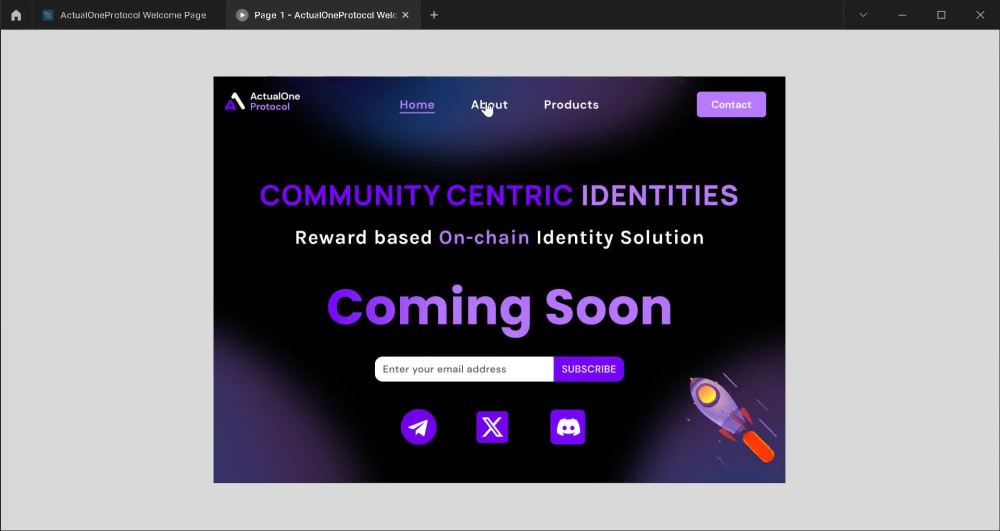This screenshot has height=531, width=1000.
Task: Minimize the application window
Action: tap(902, 15)
